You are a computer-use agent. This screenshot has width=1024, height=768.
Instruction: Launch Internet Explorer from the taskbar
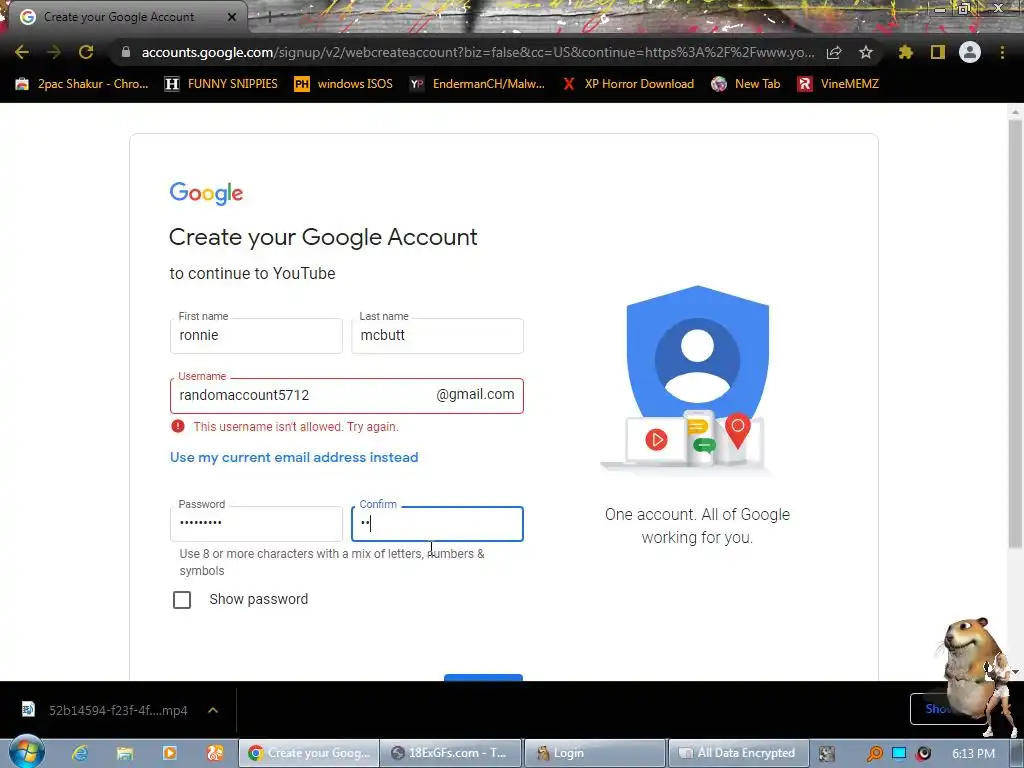(80, 753)
